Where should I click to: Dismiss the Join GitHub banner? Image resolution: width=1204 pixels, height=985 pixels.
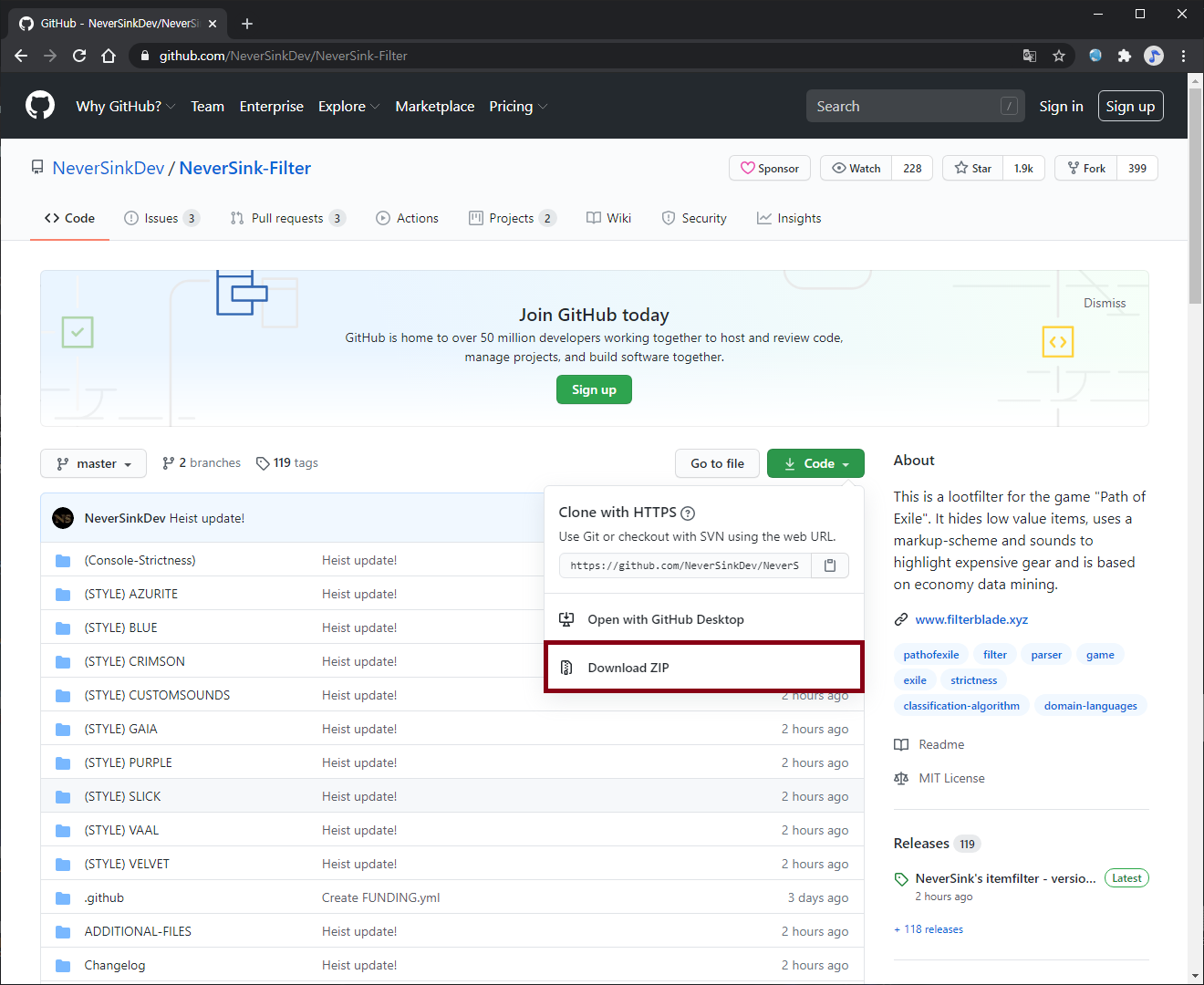(1105, 303)
